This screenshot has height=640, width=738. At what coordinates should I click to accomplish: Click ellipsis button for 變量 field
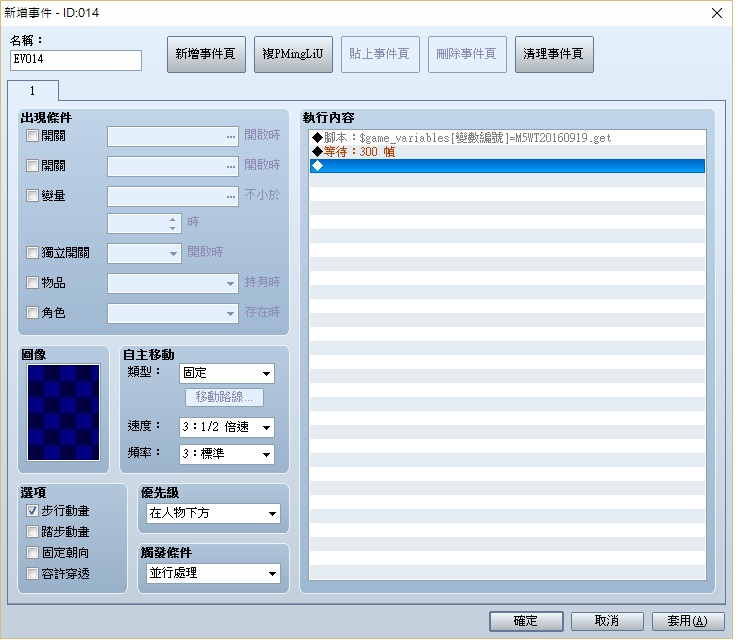(x=231, y=197)
